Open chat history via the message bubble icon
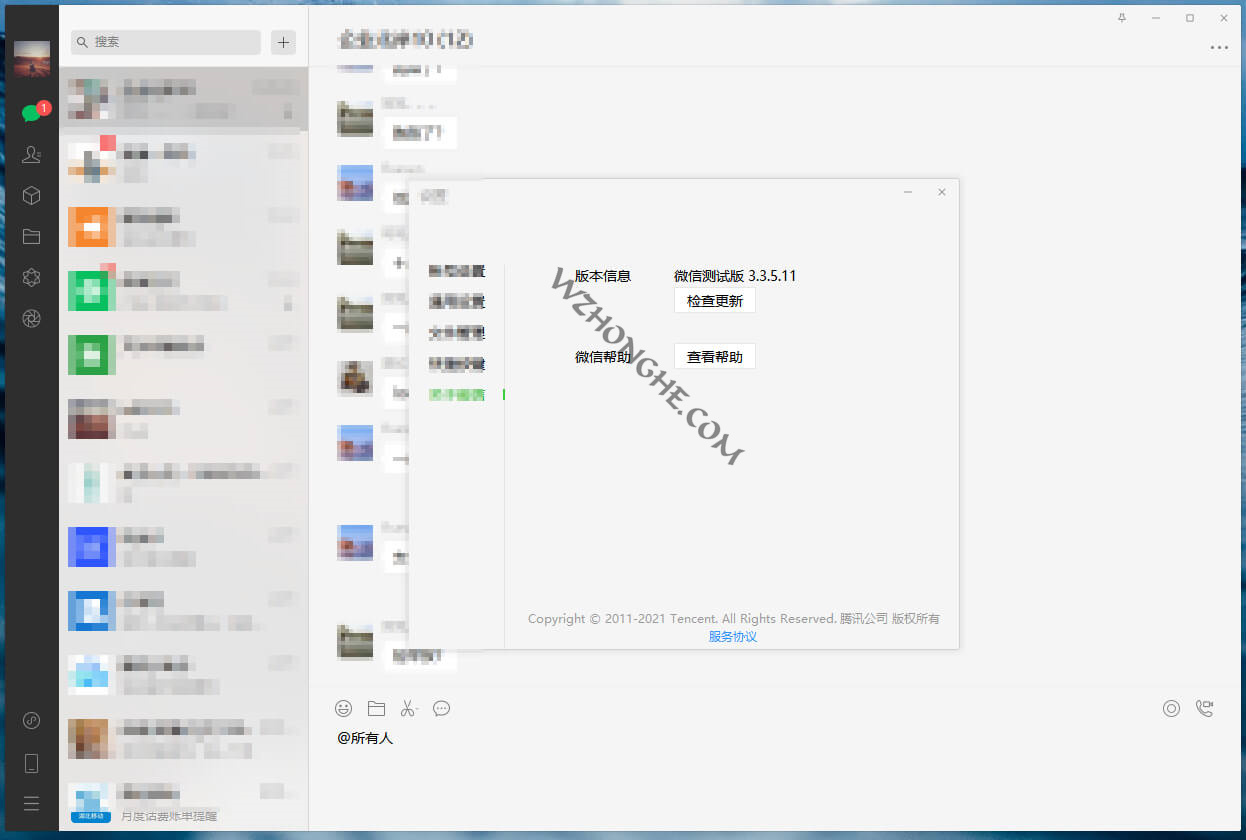Viewport: 1246px width, 840px height. click(x=442, y=708)
